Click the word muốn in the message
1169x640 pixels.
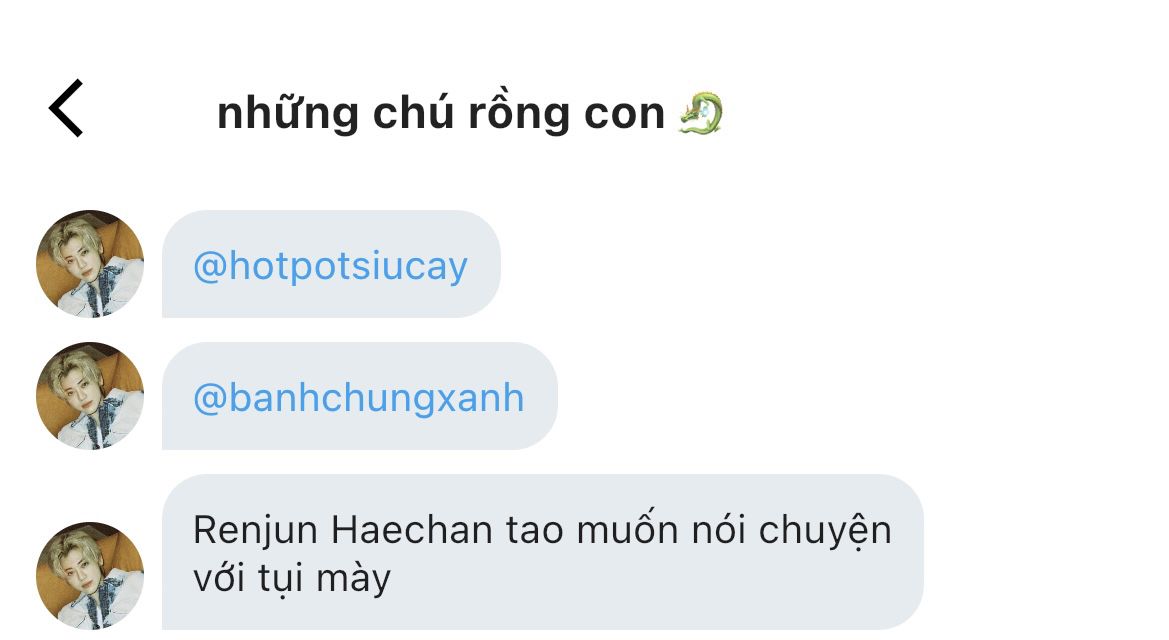click(x=628, y=529)
